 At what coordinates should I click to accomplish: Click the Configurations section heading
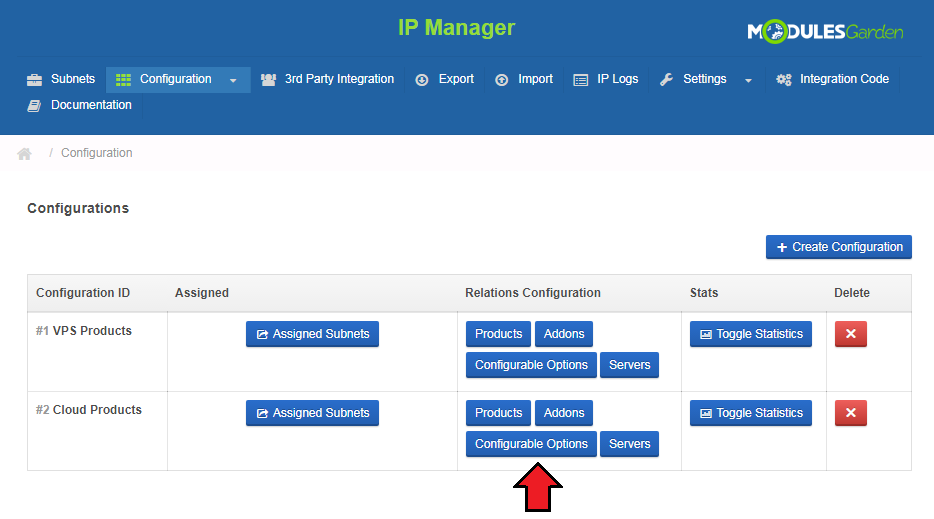tap(78, 208)
